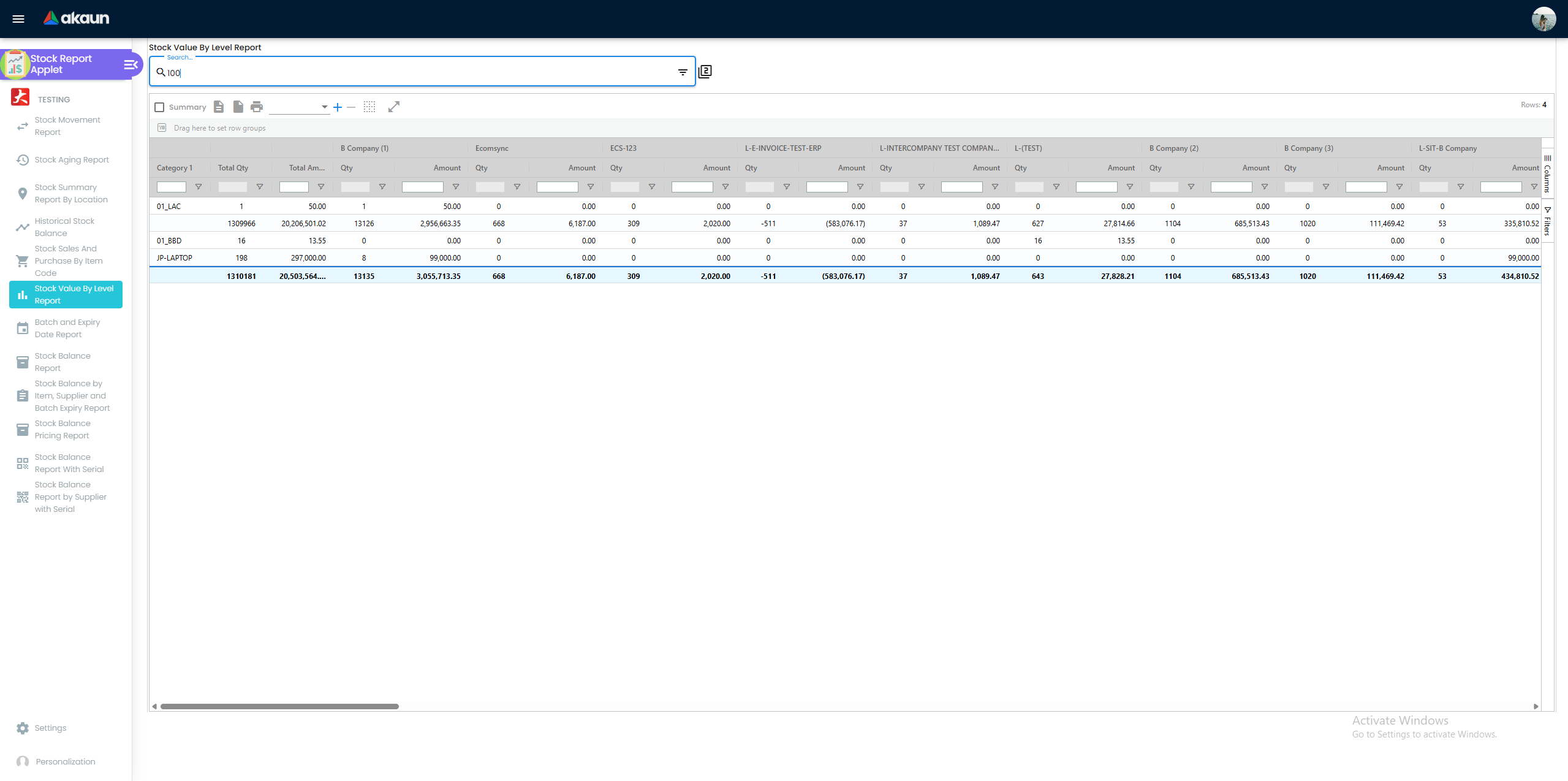The image size is (1568, 781).
Task: Click the printer icon in the grid toolbar
Action: click(x=257, y=107)
